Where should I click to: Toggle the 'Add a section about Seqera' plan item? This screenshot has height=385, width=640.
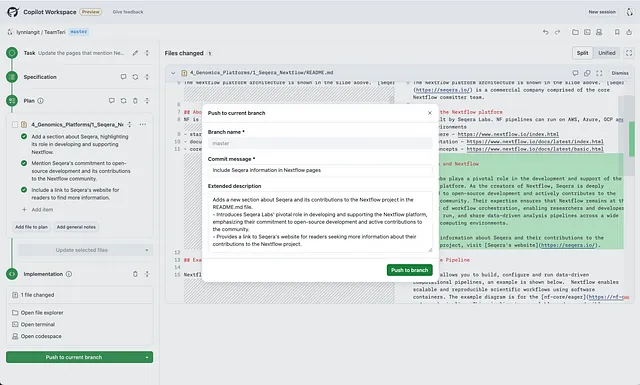click(24, 136)
